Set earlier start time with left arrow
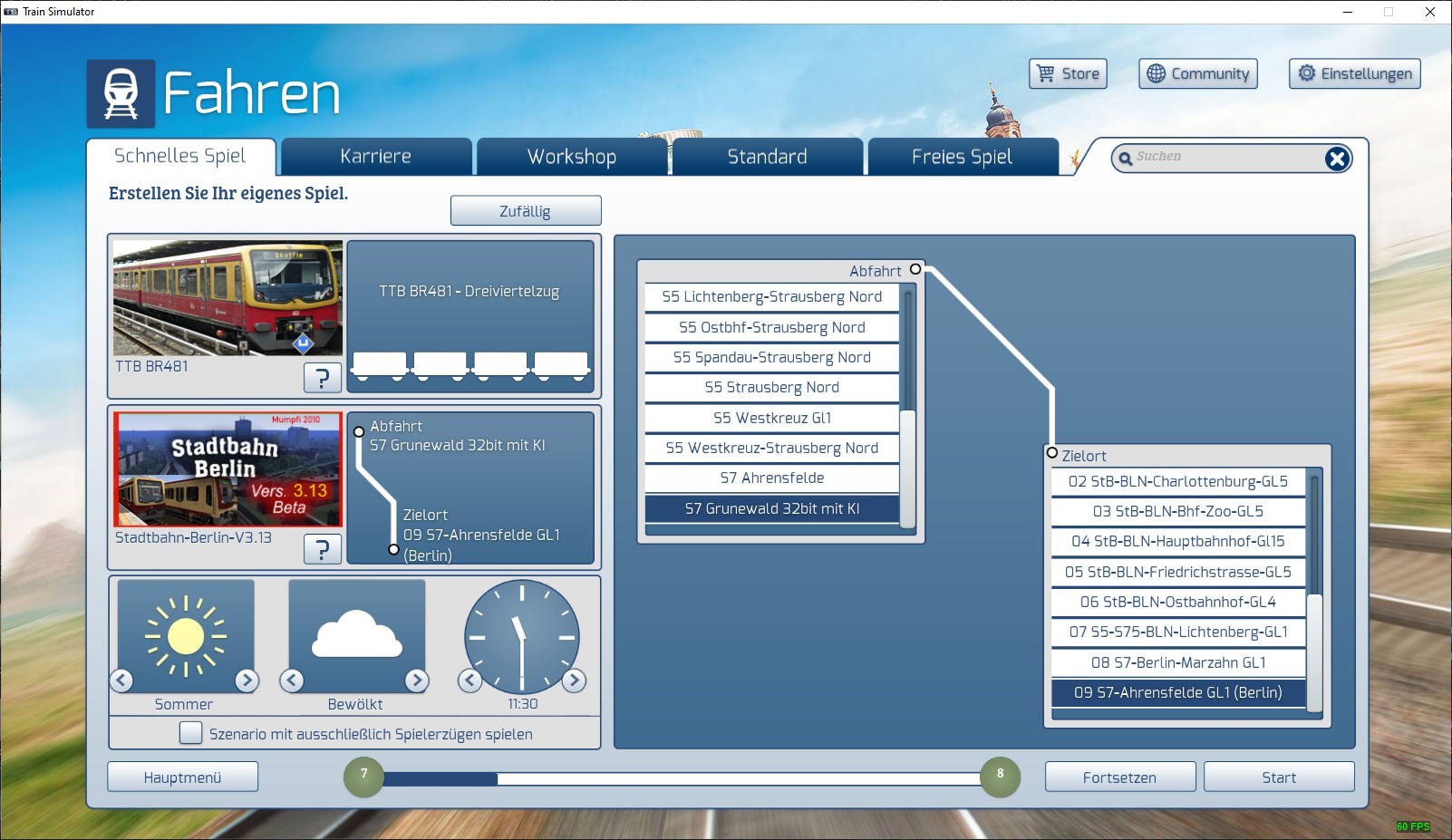 click(x=469, y=680)
